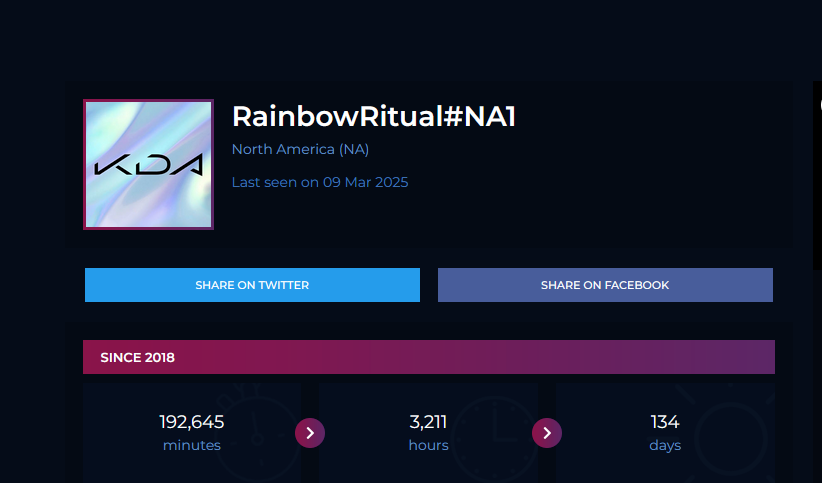Screen dimensions: 822x483
Task: Select the hours label under 3,211
Action: 428,445
